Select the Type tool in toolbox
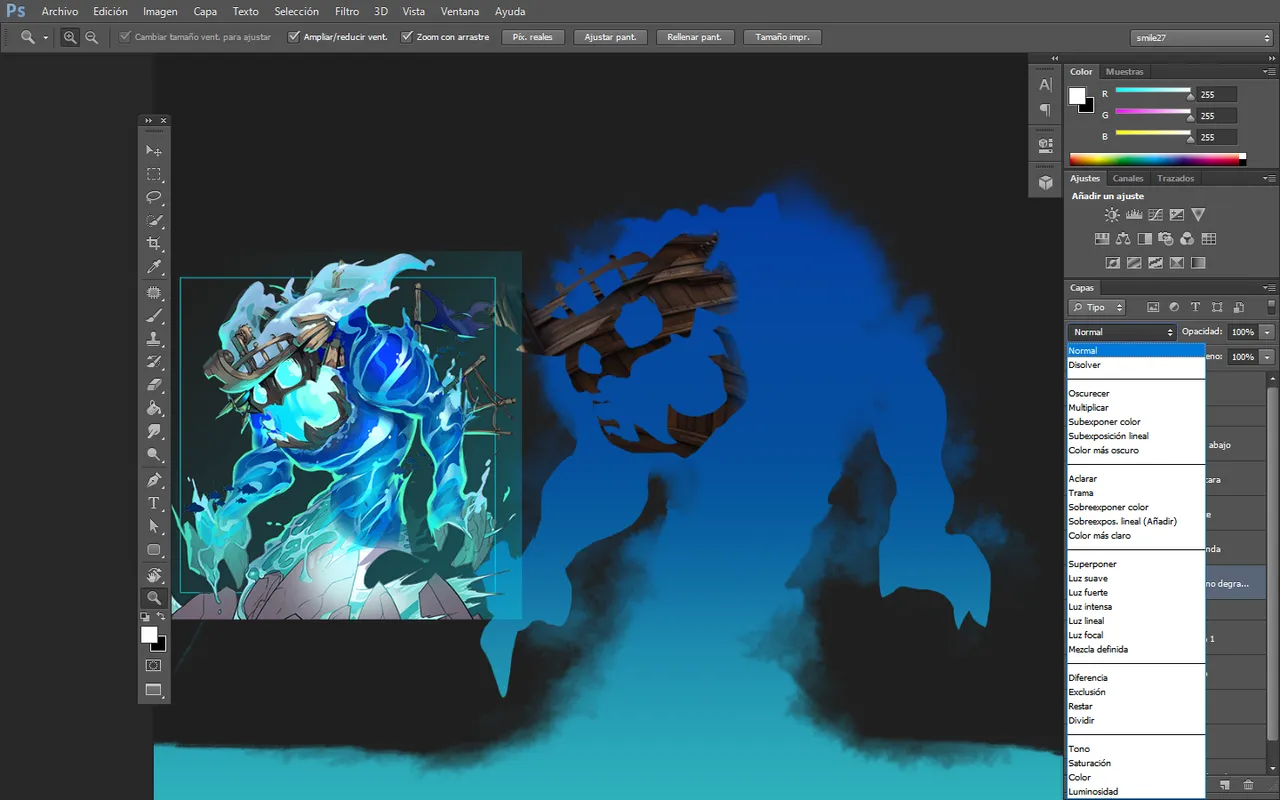 (154, 503)
